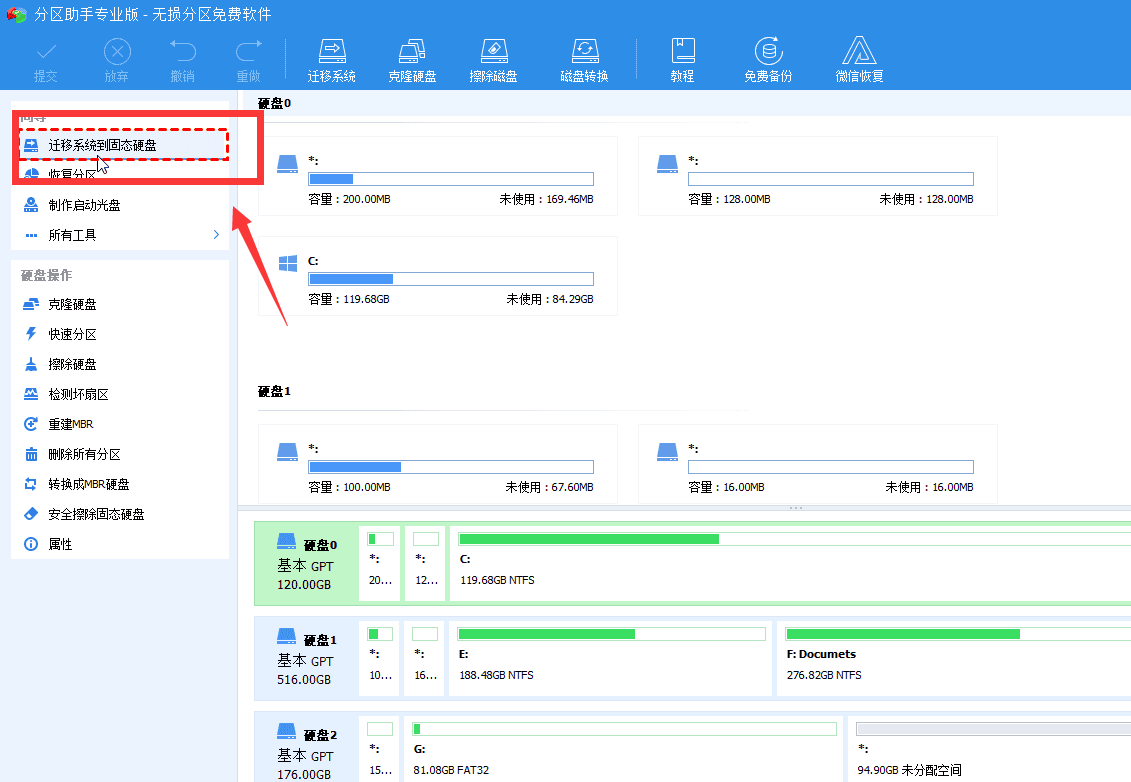Select C: 119.68GB NTFS block in disk map

791,563
